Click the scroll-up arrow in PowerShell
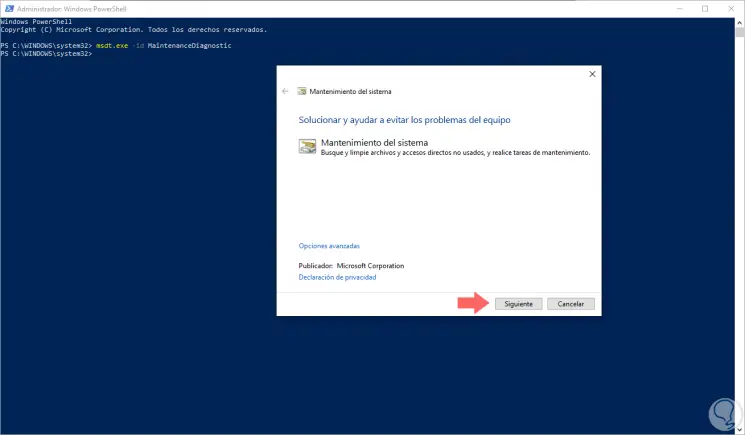Image resolution: width=745 pixels, height=435 pixels. tap(740, 21)
